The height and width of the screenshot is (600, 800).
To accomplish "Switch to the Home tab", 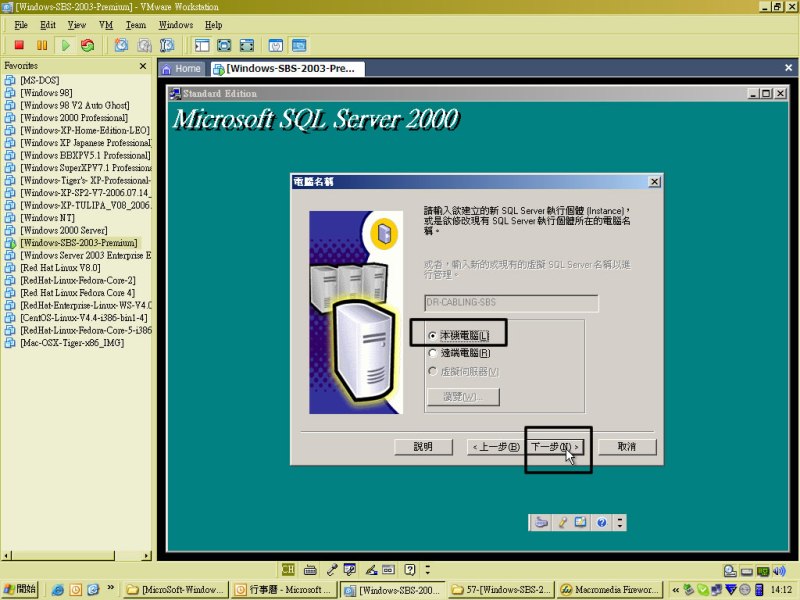I will point(182,68).
